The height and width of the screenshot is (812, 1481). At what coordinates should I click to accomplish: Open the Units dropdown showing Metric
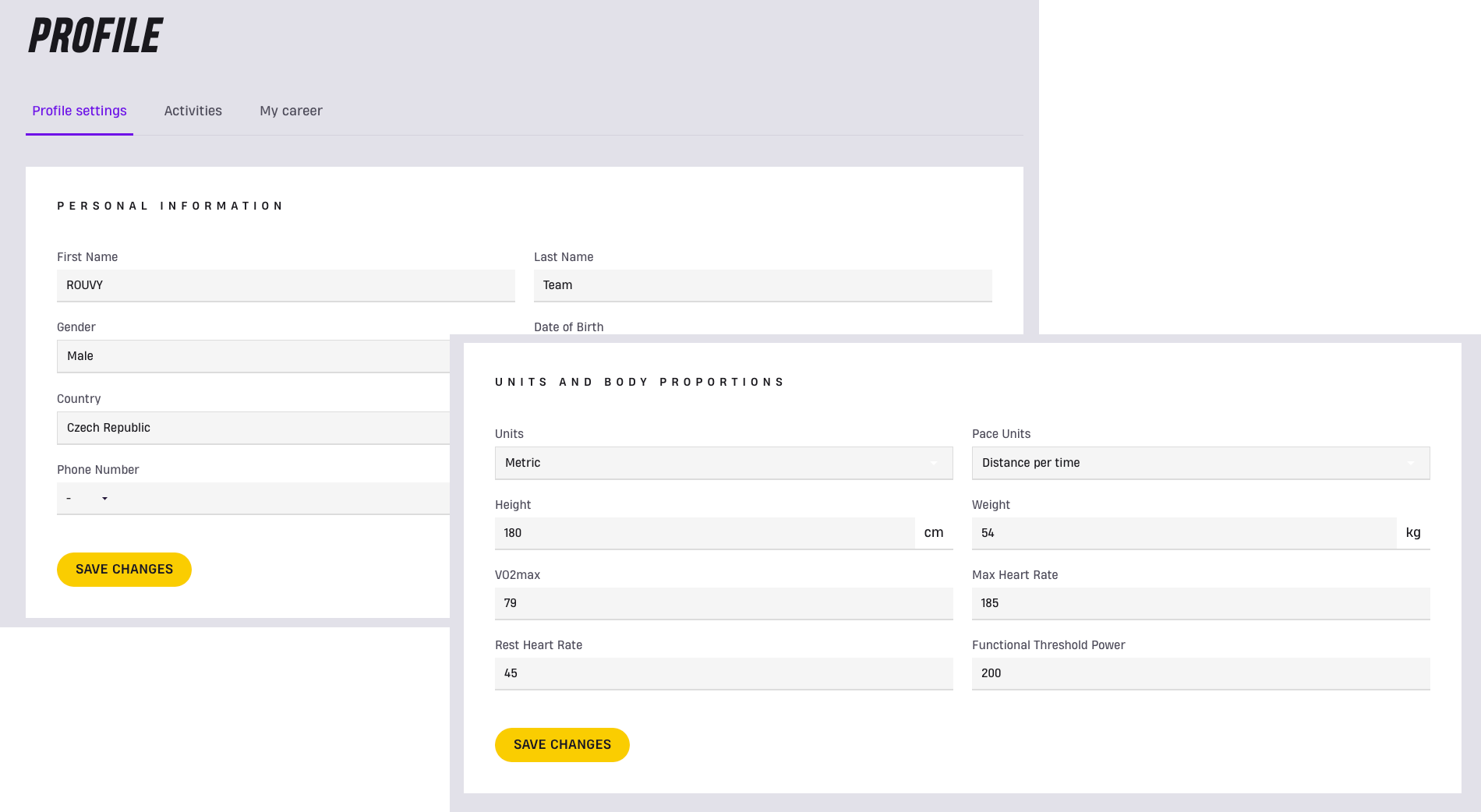(x=723, y=463)
